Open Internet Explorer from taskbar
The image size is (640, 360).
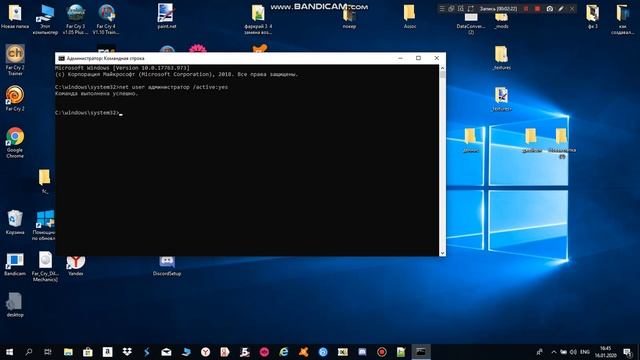point(284,352)
